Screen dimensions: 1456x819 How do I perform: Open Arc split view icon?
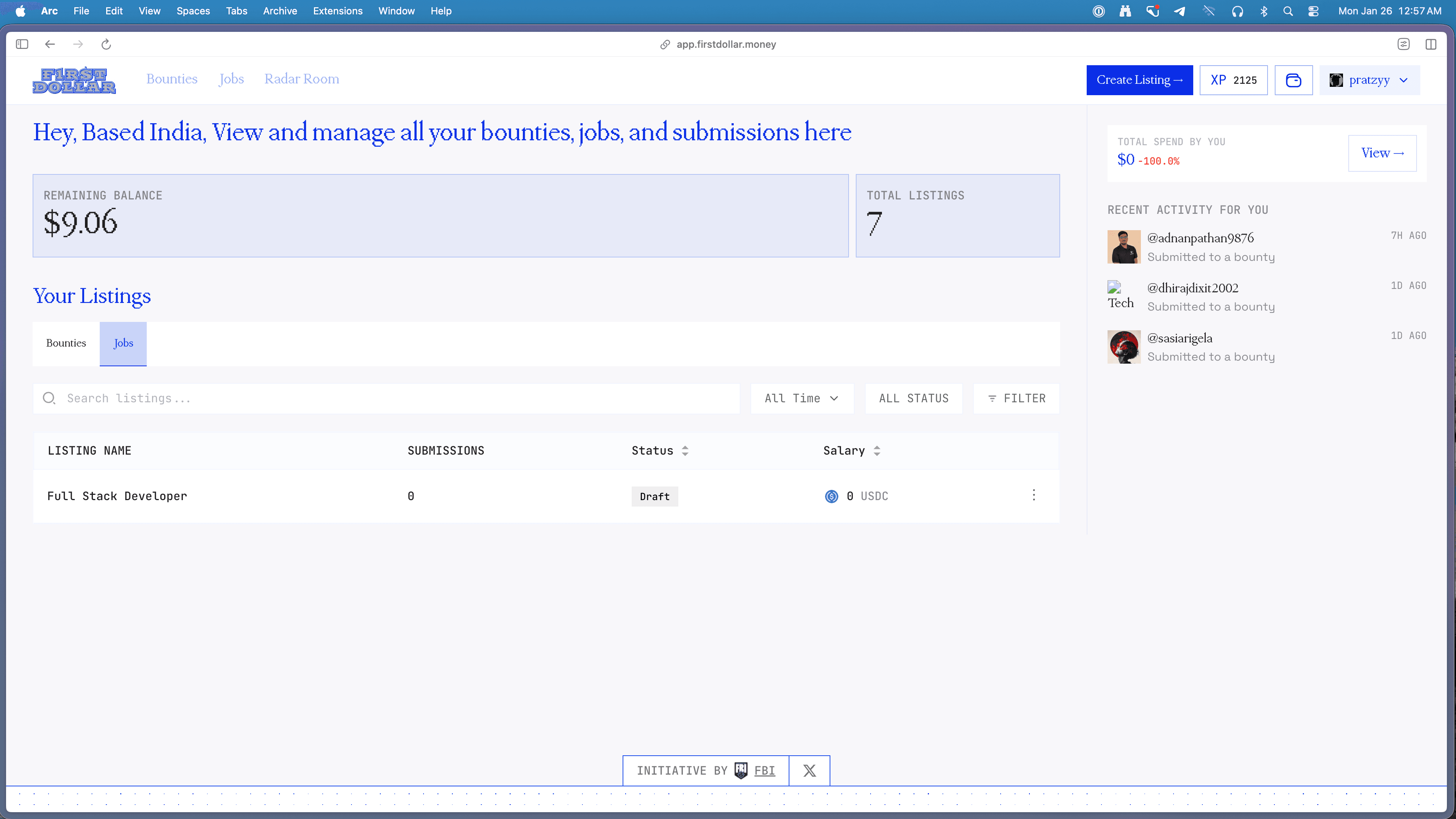pyautogui.click(x=1431, y=44)
